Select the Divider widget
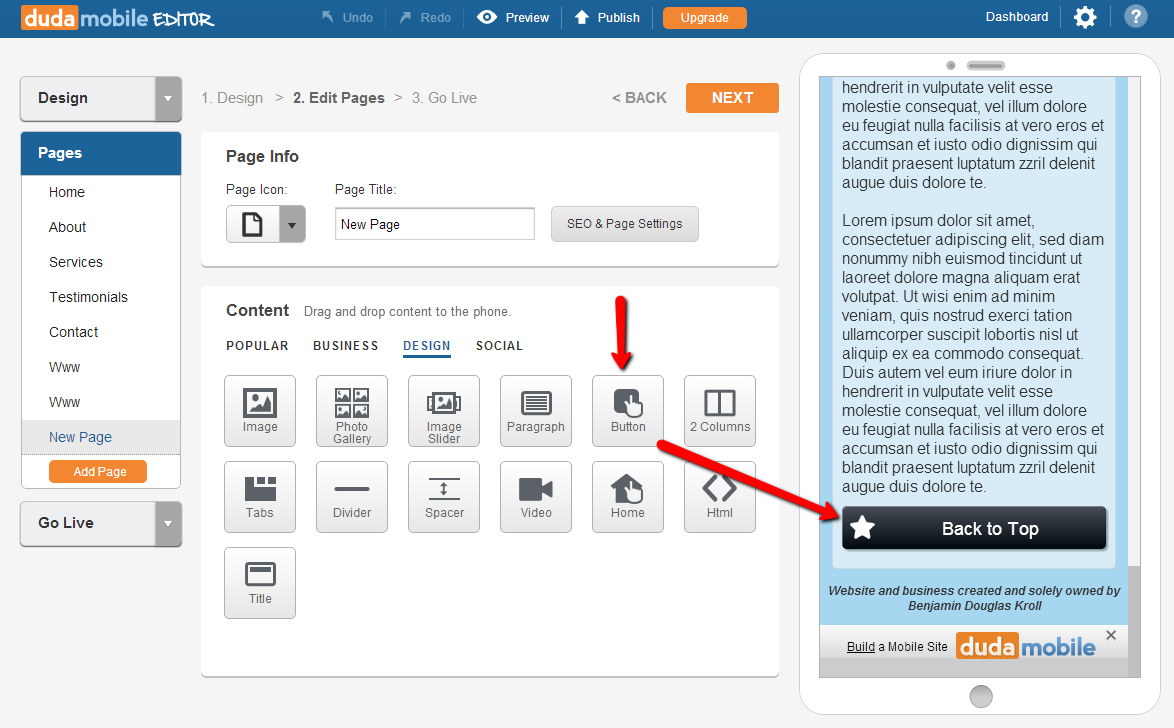 [352, 497]
